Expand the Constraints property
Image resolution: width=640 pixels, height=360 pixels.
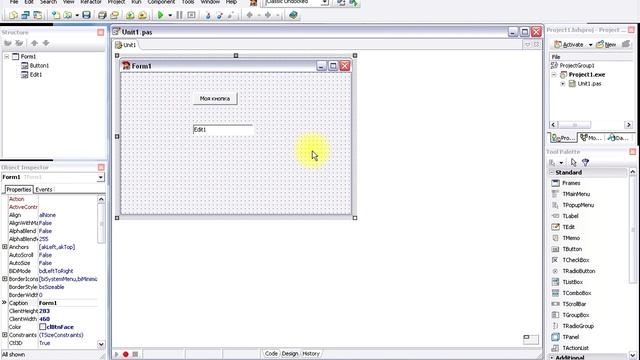click(x=4, y=335)
